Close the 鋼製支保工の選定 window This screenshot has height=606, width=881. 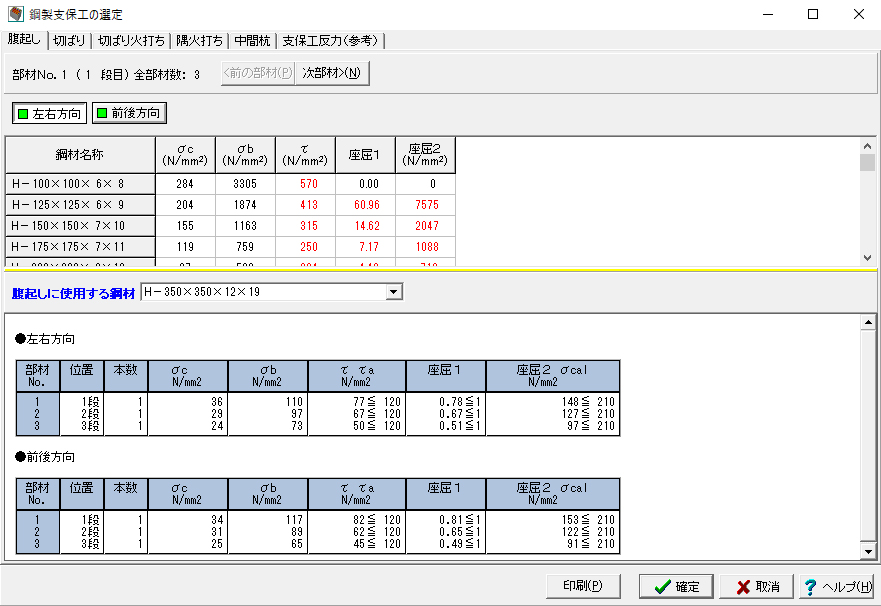tap(859, 14)
